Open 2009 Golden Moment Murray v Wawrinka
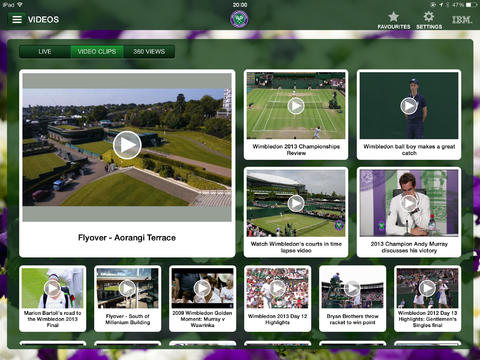The width and height of the screenshot is (480, 360). (202, 298)
